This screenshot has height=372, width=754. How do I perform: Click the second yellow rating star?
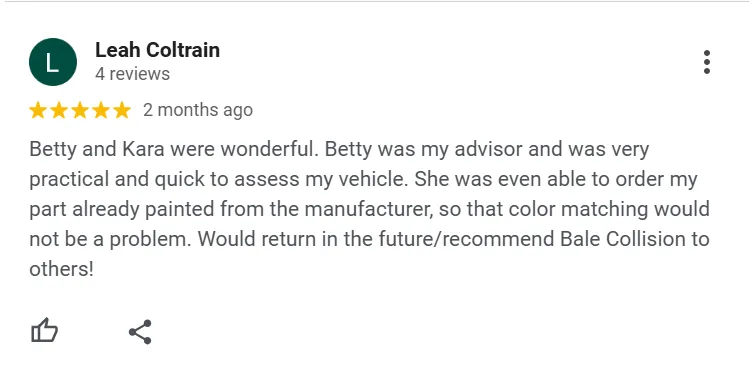point(59,110)
